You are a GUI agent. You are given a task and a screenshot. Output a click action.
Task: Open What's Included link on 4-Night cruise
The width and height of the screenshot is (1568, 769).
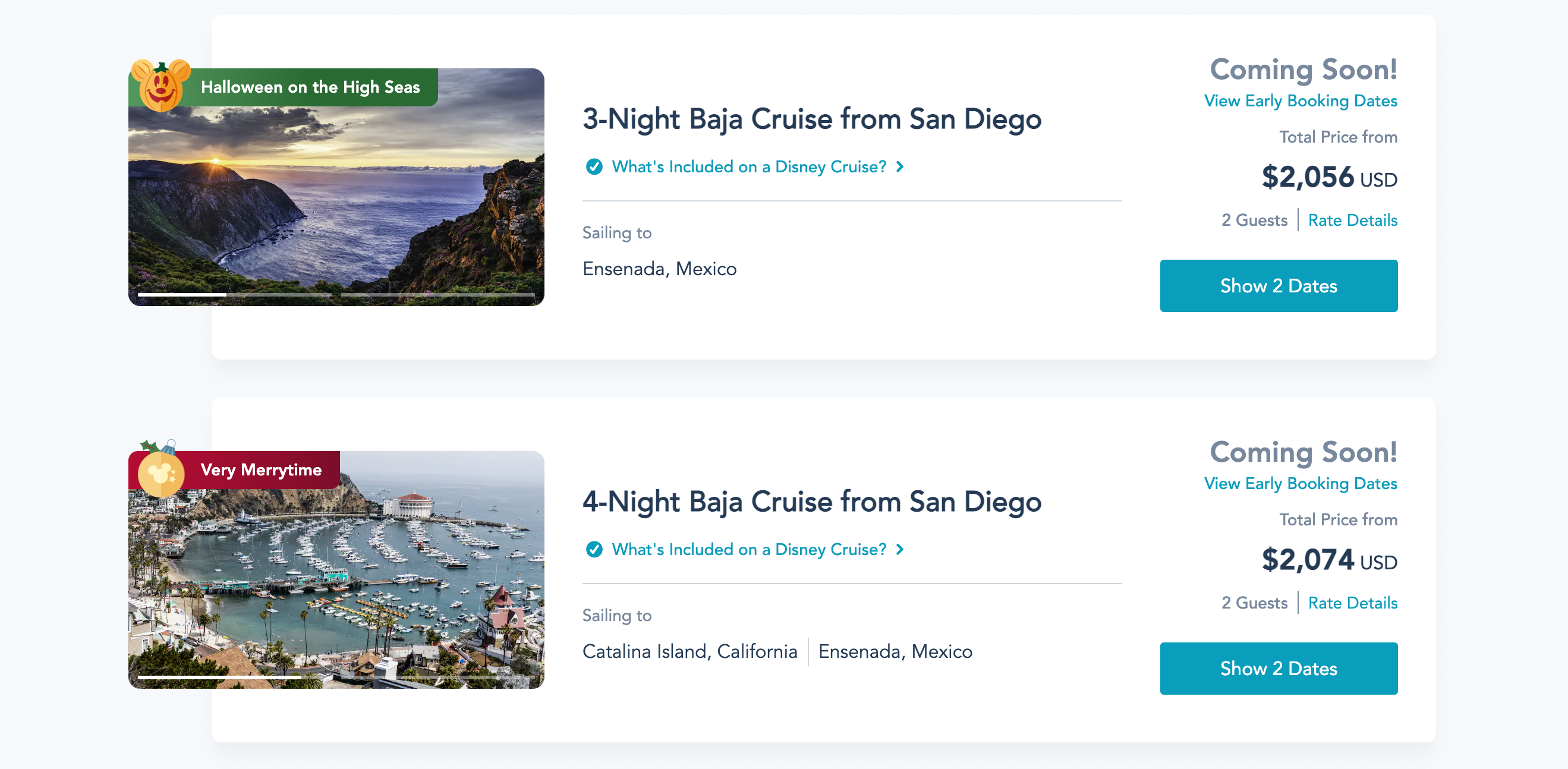click(x=749, y=549)
